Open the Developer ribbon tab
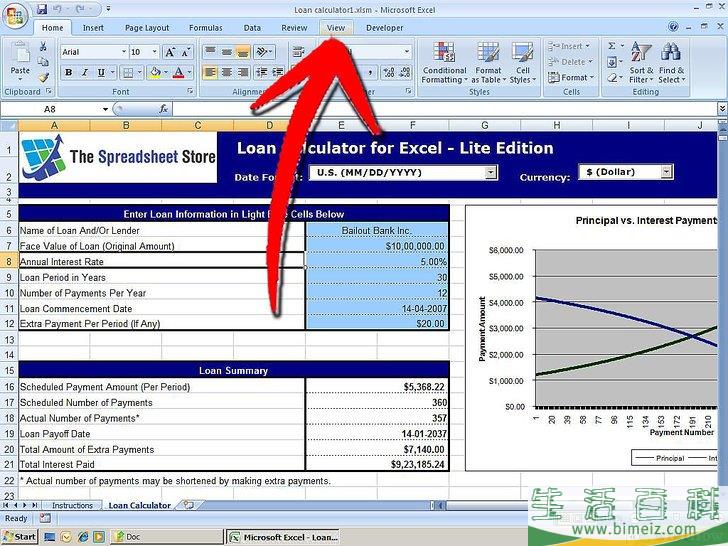The image size is (728, 546). coord(384,28)
